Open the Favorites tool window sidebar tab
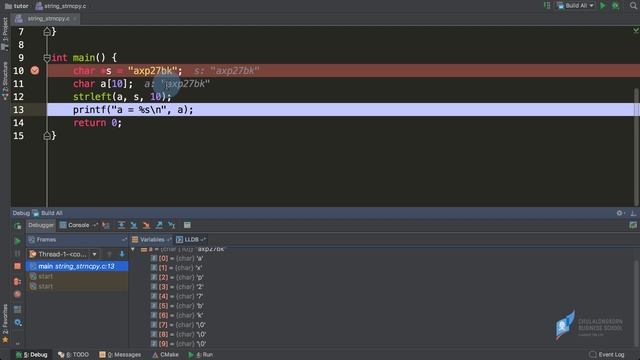640x360 pixels. pyautogui.click(x=5, y=323)
